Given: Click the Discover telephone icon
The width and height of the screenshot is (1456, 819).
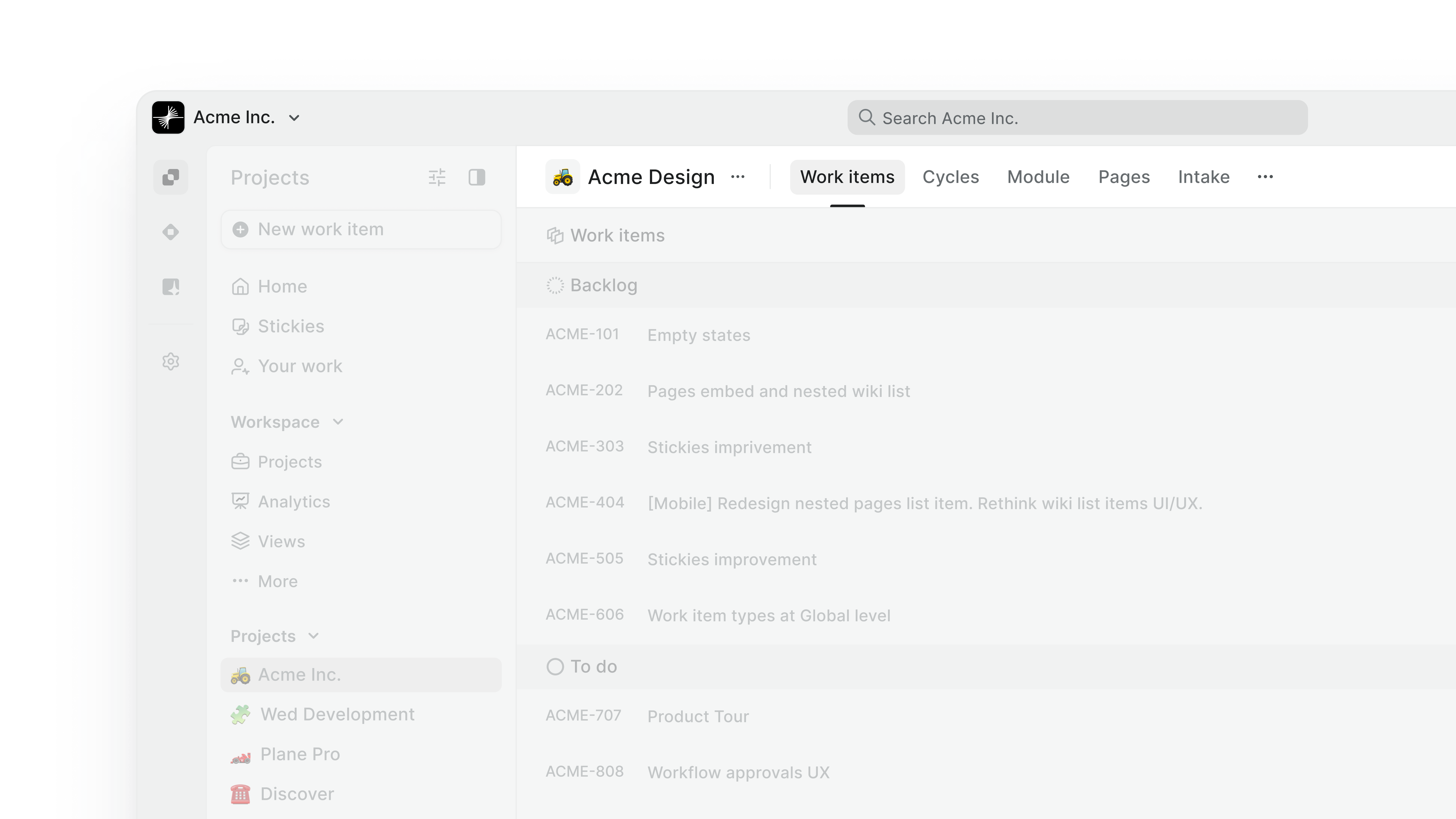Looking at the screenshot, I should tap(240, 794).
